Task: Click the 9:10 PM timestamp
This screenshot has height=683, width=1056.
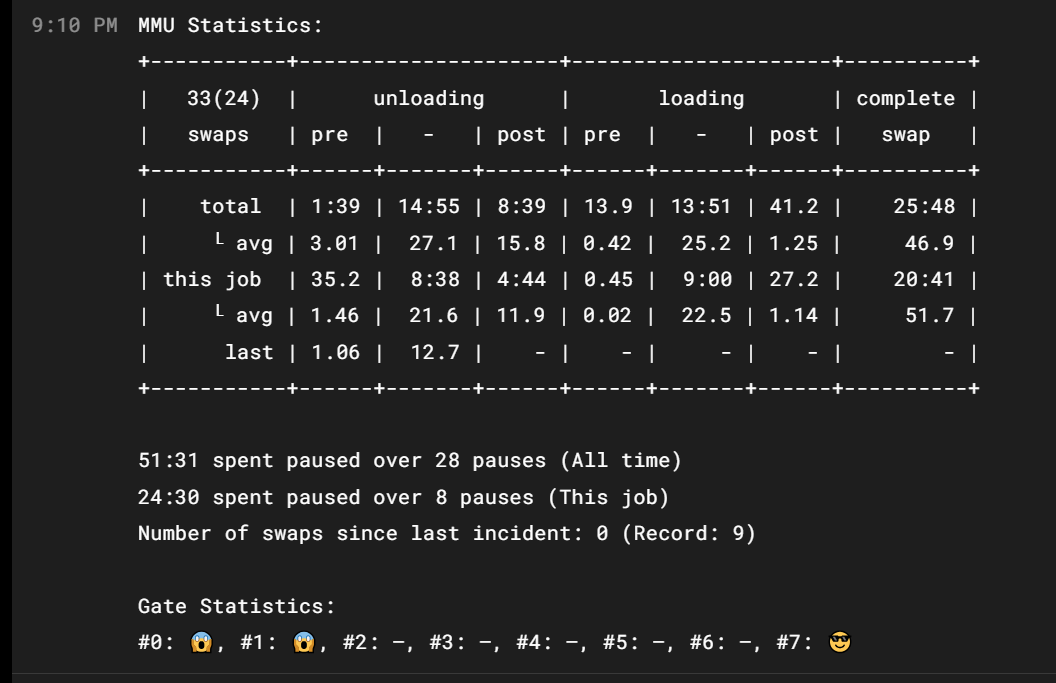Action: pyautogui.click(x=75, y=26)
